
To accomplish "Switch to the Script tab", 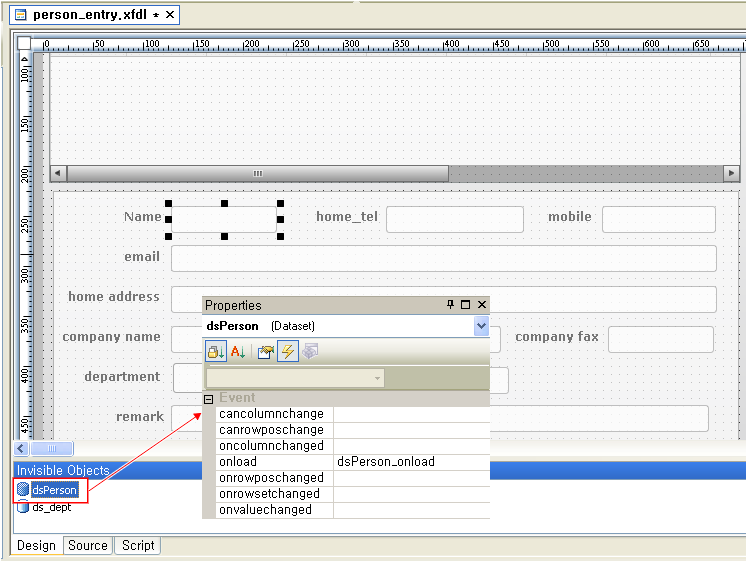I will (x=138, y=545).
